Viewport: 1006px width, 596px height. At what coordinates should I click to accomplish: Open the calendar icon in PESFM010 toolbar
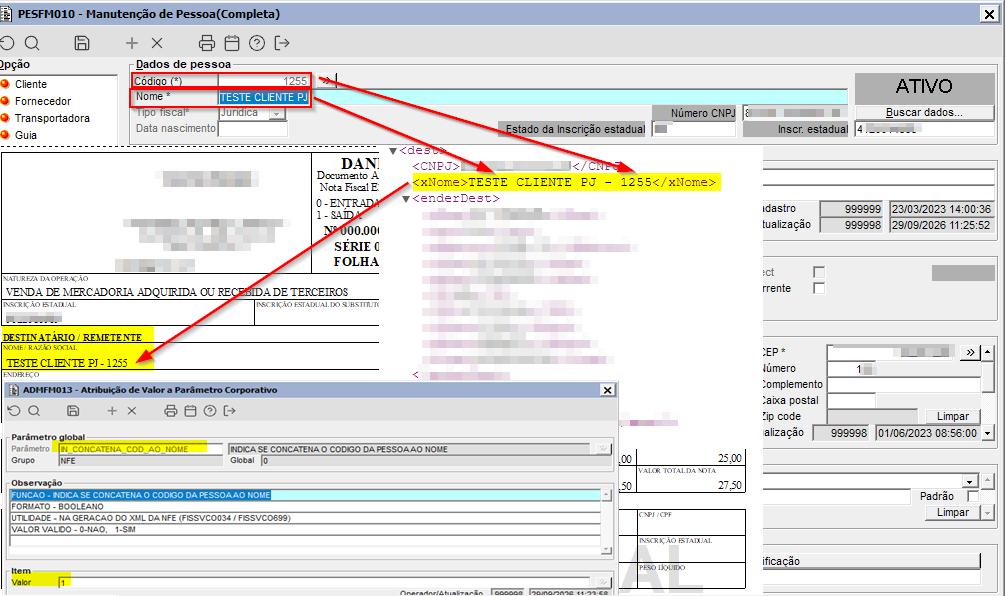[x=232, y=43]
